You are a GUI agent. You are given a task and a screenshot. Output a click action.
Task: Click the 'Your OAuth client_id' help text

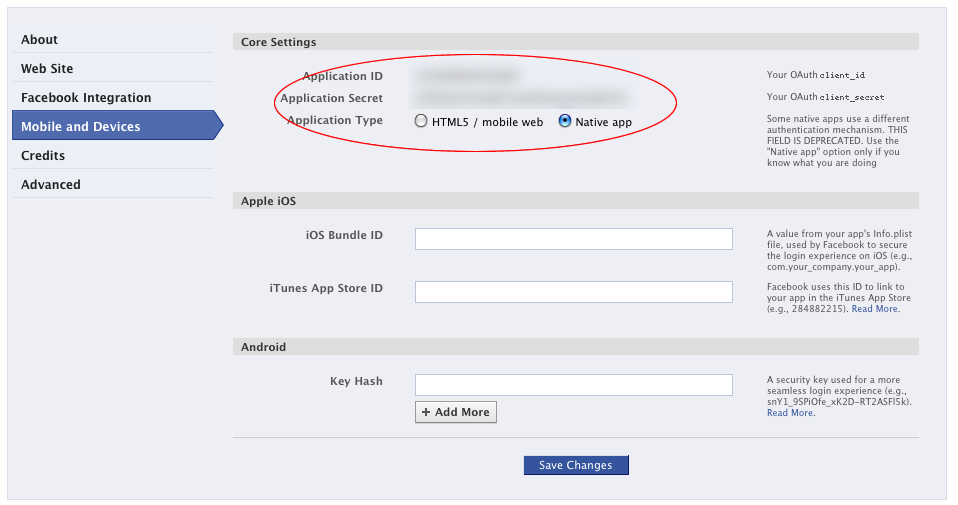click(x=816, y=75)
